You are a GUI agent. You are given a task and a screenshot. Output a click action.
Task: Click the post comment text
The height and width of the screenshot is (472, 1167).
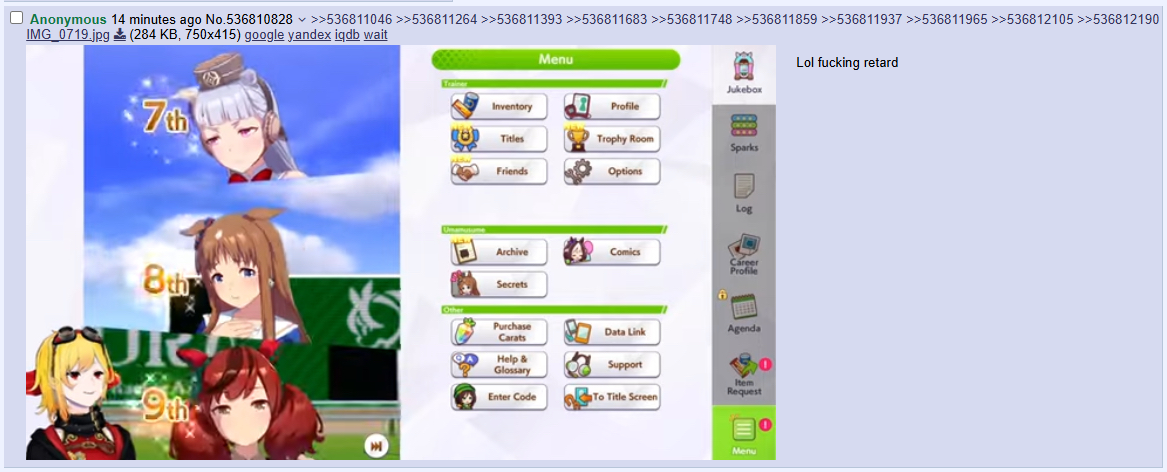847,63
